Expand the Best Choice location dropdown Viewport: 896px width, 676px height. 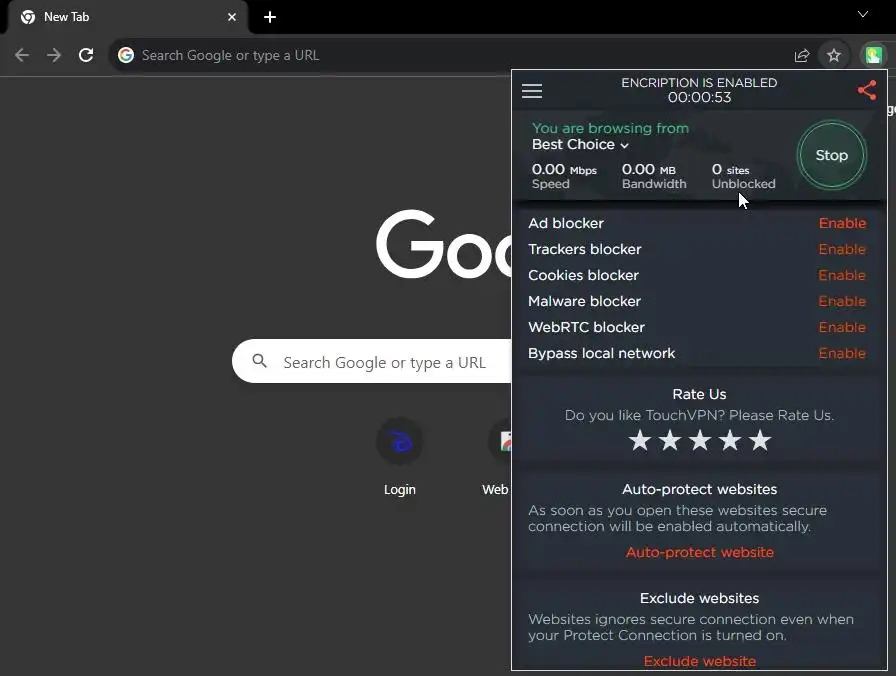[580, 145]
